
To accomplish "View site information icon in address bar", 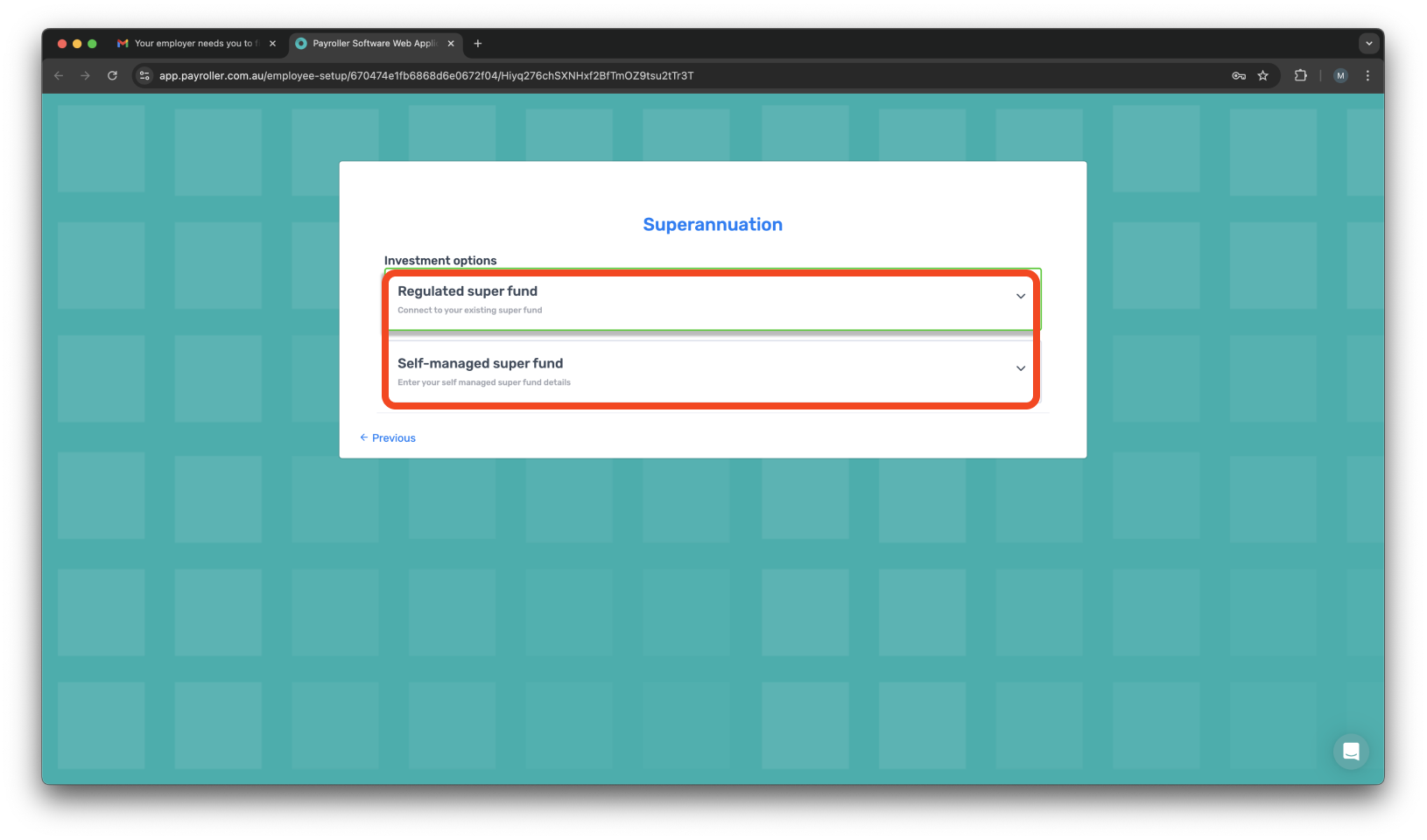I will (145, 76).
